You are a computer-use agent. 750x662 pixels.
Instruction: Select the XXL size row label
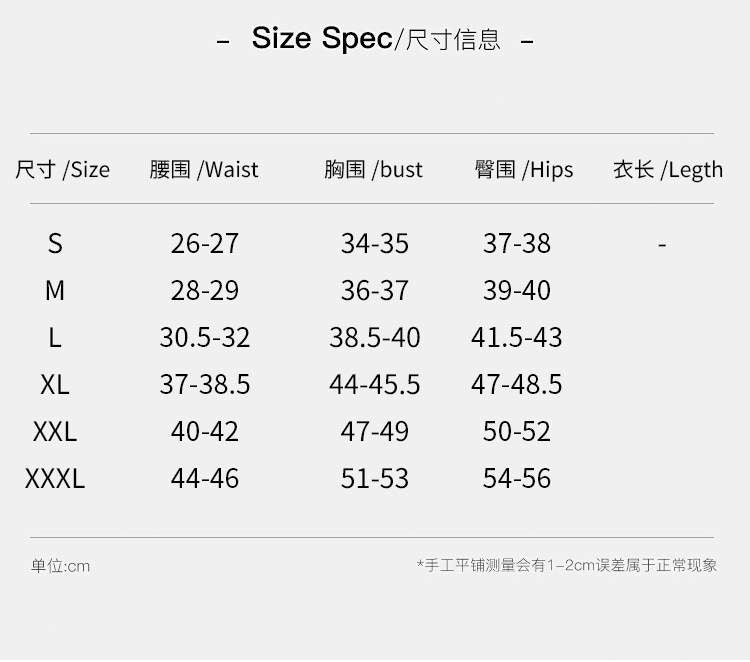coord(55,431)
